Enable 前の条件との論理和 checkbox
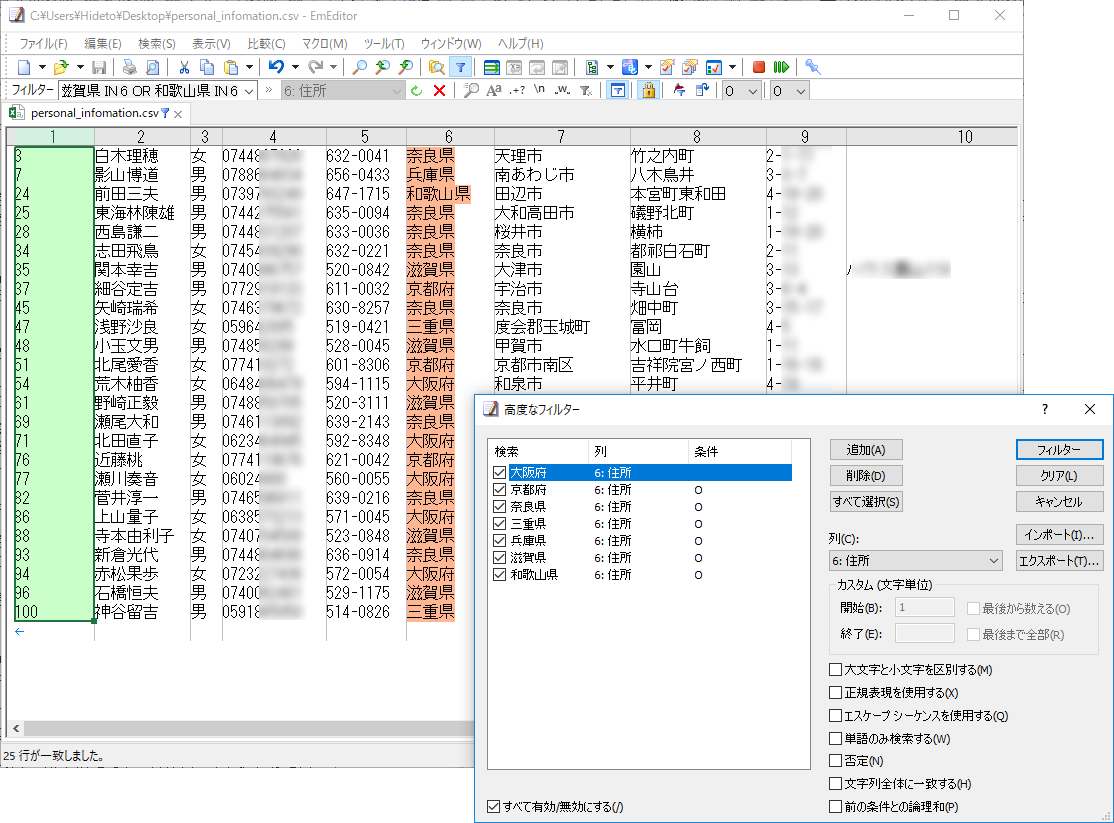The height and width of the screenshot is (823, 1114). click(836, 807)
